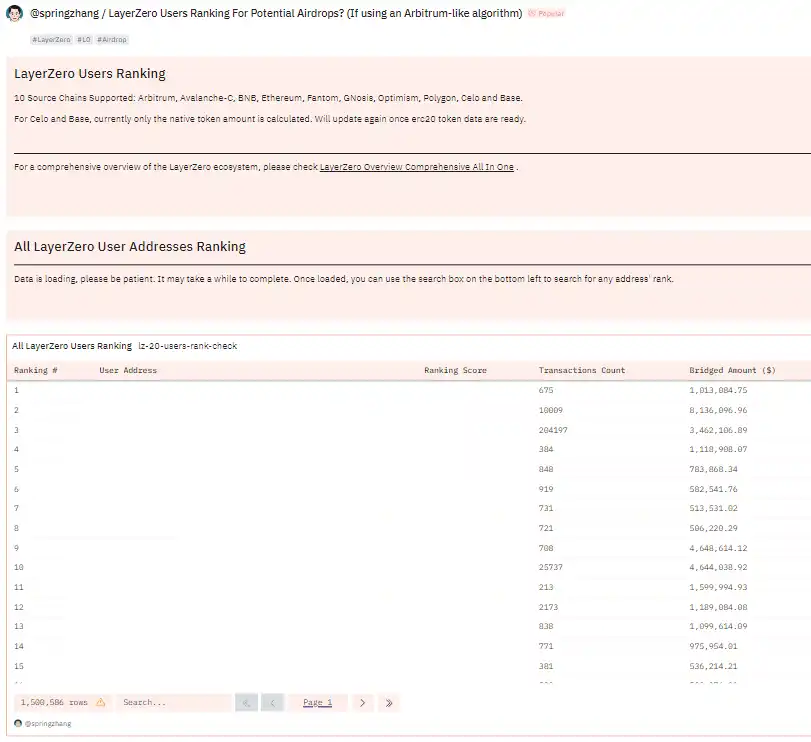
Task: Open the #LayerZero tag
Action: pyautogui.click(x=51, y=40)
